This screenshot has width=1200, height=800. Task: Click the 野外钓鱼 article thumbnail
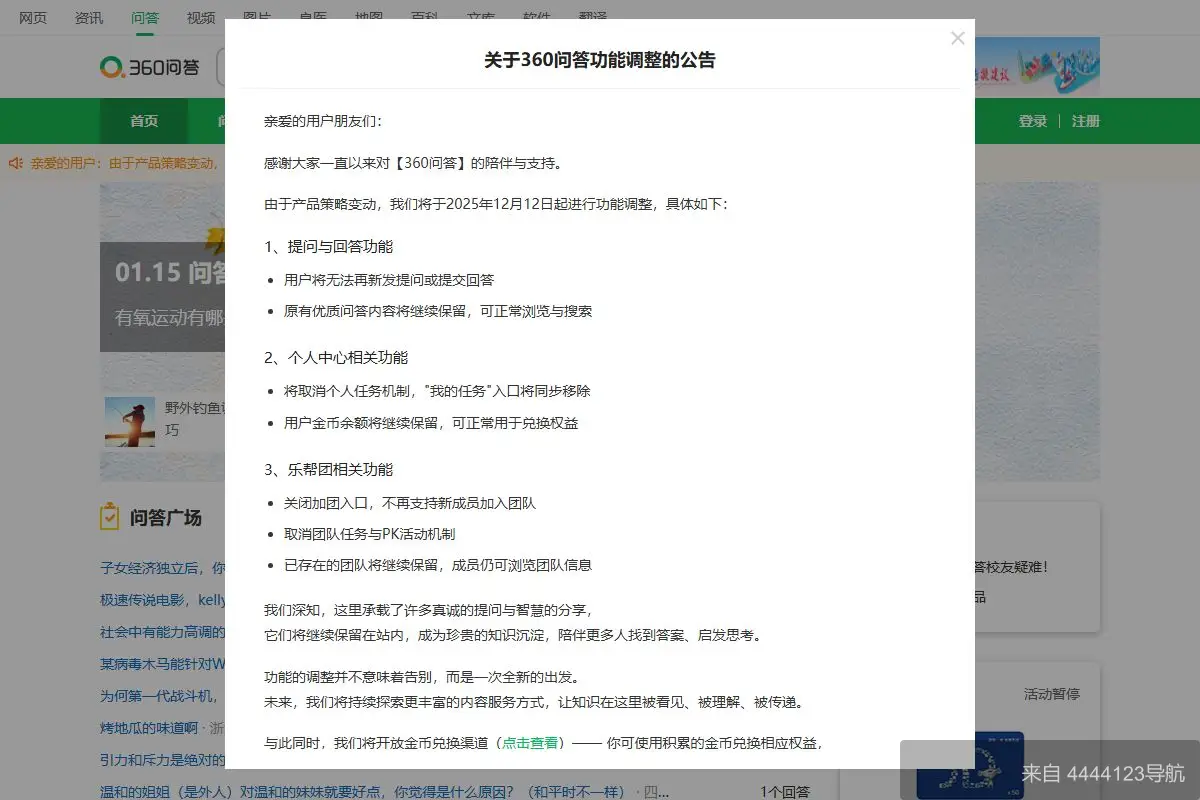click(x=130, y=420)
